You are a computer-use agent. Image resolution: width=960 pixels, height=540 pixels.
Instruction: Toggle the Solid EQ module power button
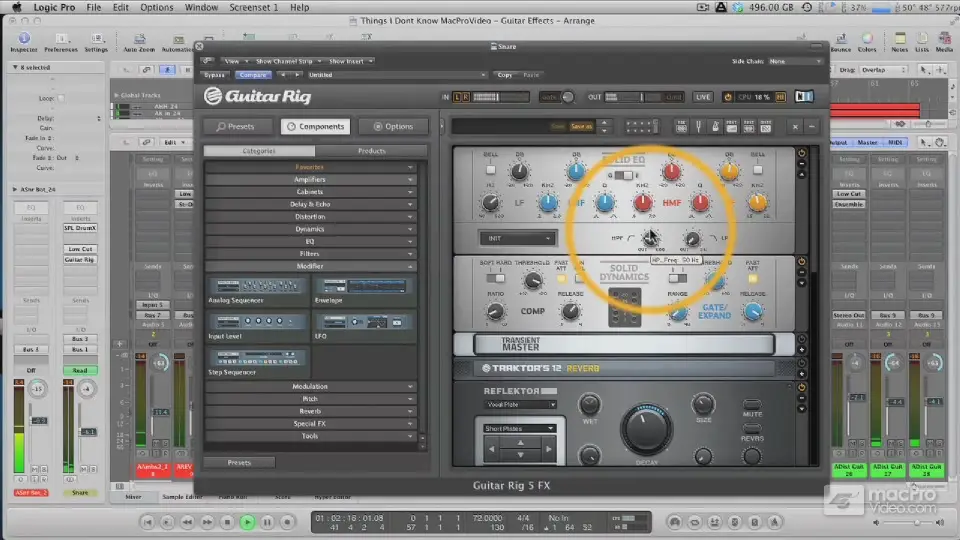point(801,153)
